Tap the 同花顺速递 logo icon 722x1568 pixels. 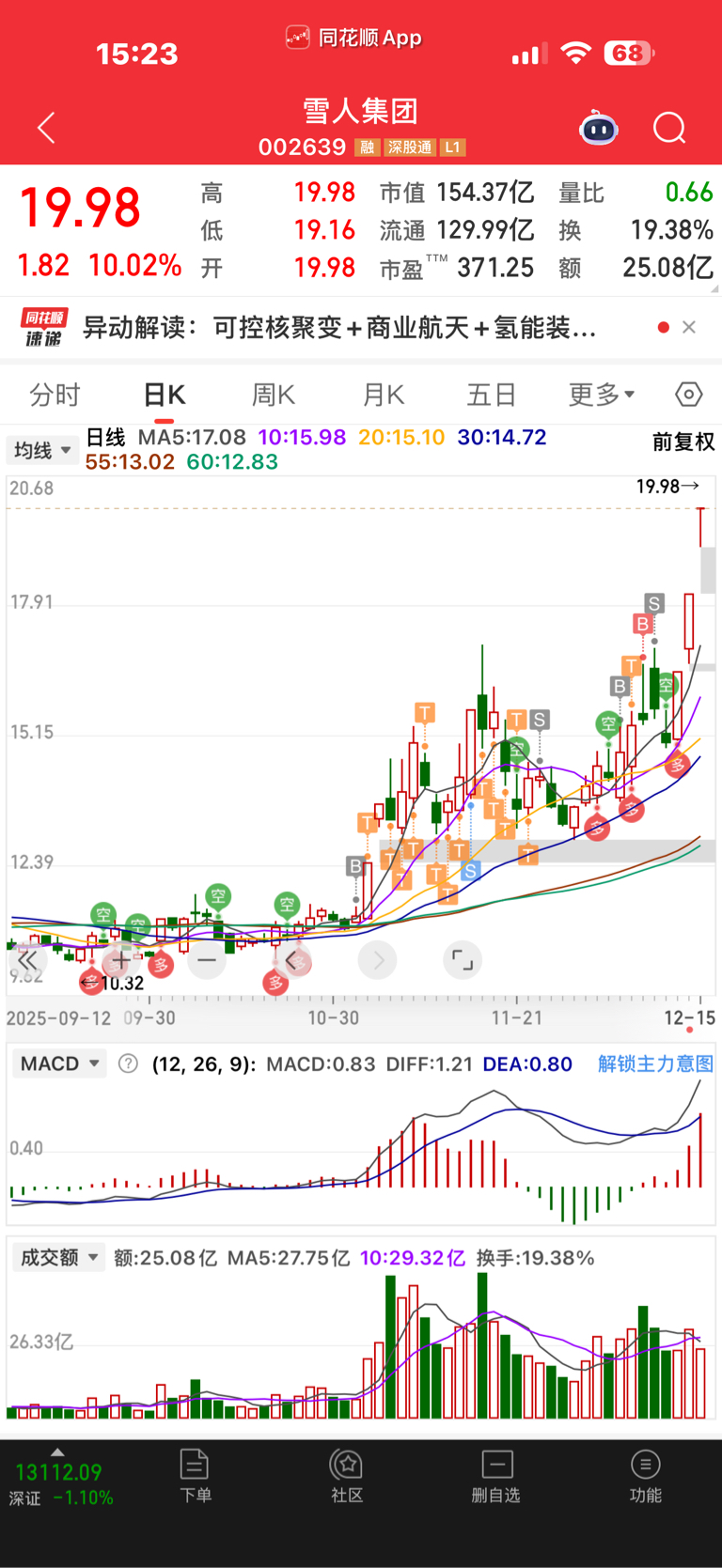pos(44,328)
